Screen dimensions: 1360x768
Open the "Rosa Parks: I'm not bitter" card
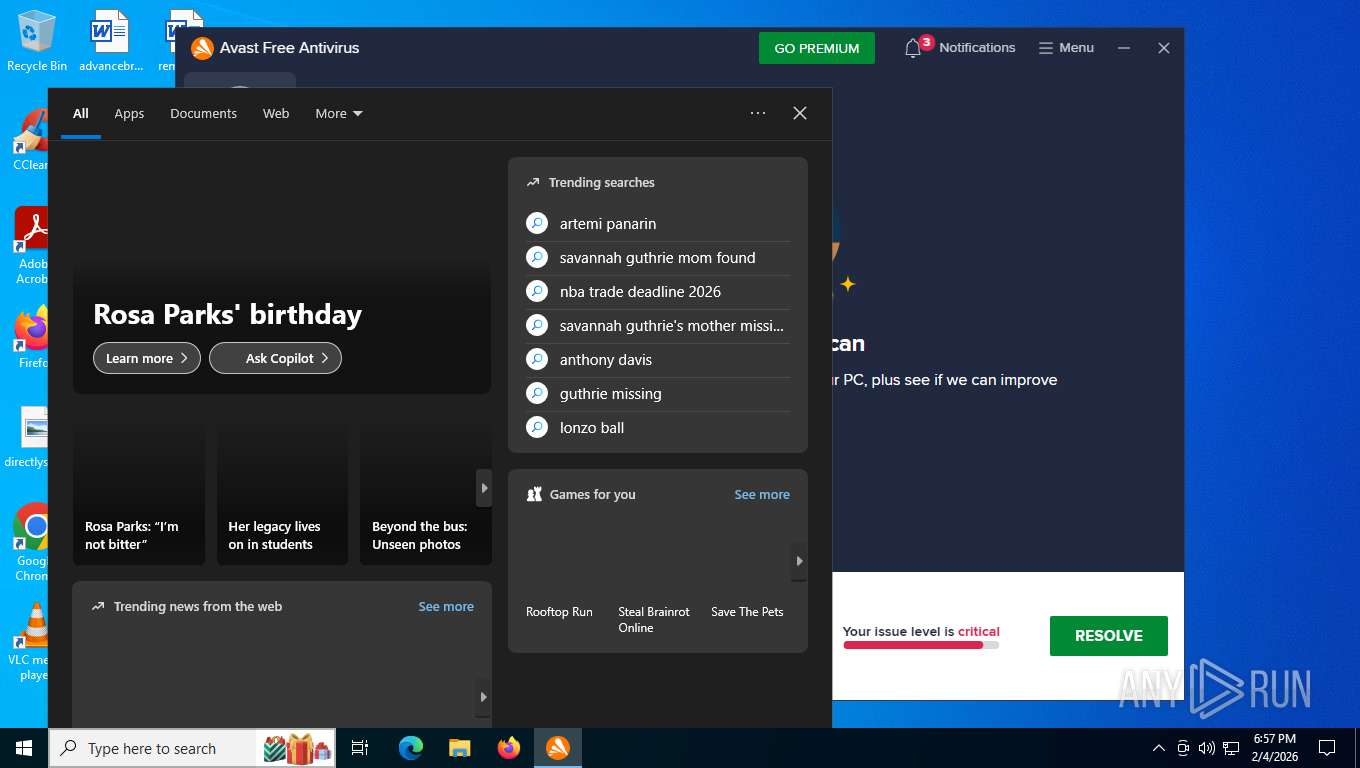(139, 495)
